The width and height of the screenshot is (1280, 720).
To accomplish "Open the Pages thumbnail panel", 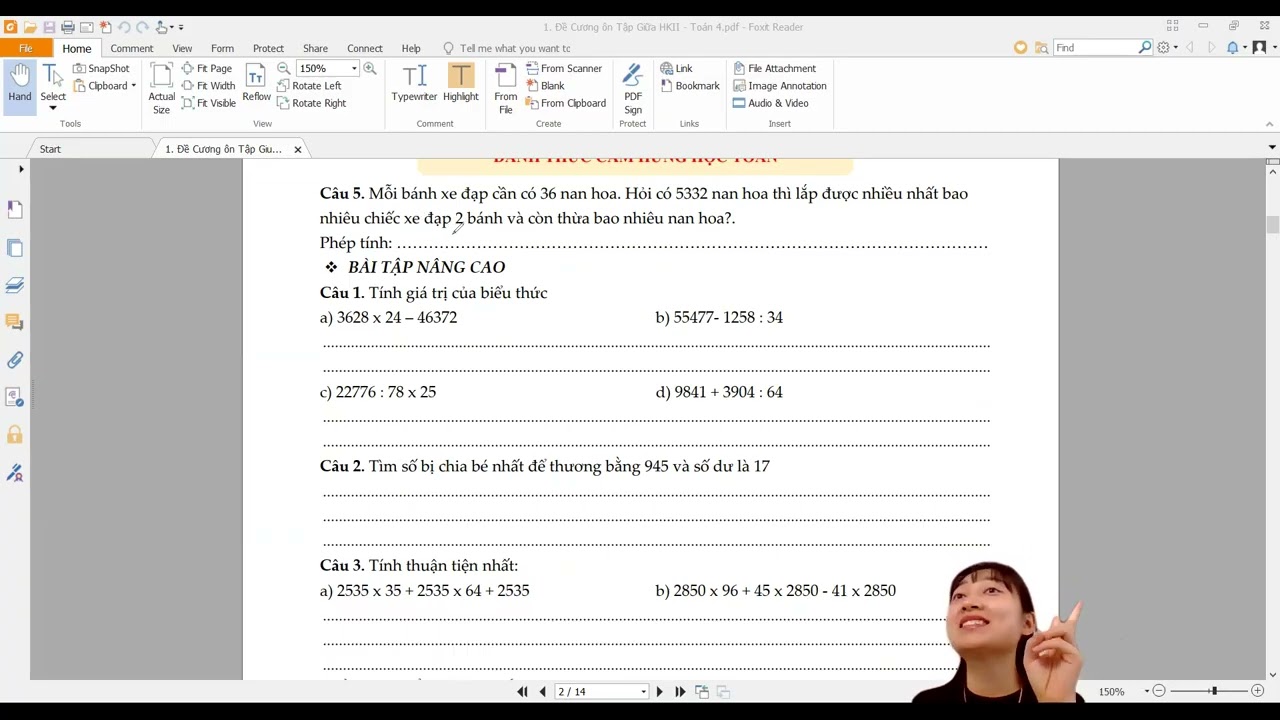I will click(x=15, y=248).
